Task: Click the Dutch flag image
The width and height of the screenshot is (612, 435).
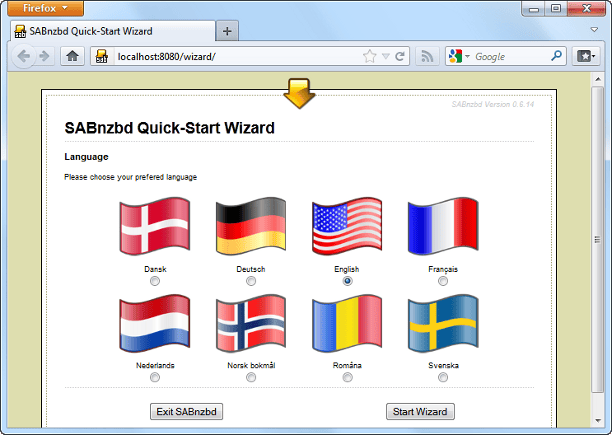Action: click(x=155, y=323)
